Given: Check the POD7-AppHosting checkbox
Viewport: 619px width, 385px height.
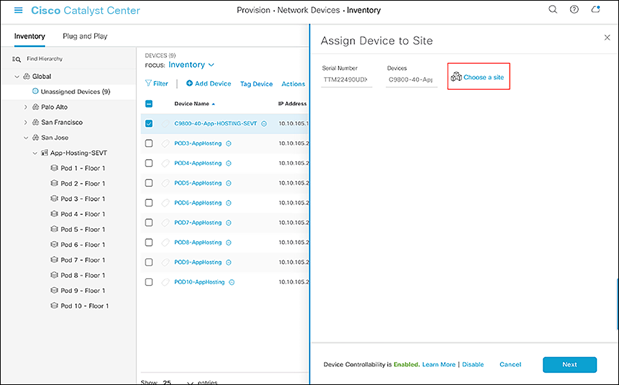Looking at the screenshot, I should click(149, 222).
